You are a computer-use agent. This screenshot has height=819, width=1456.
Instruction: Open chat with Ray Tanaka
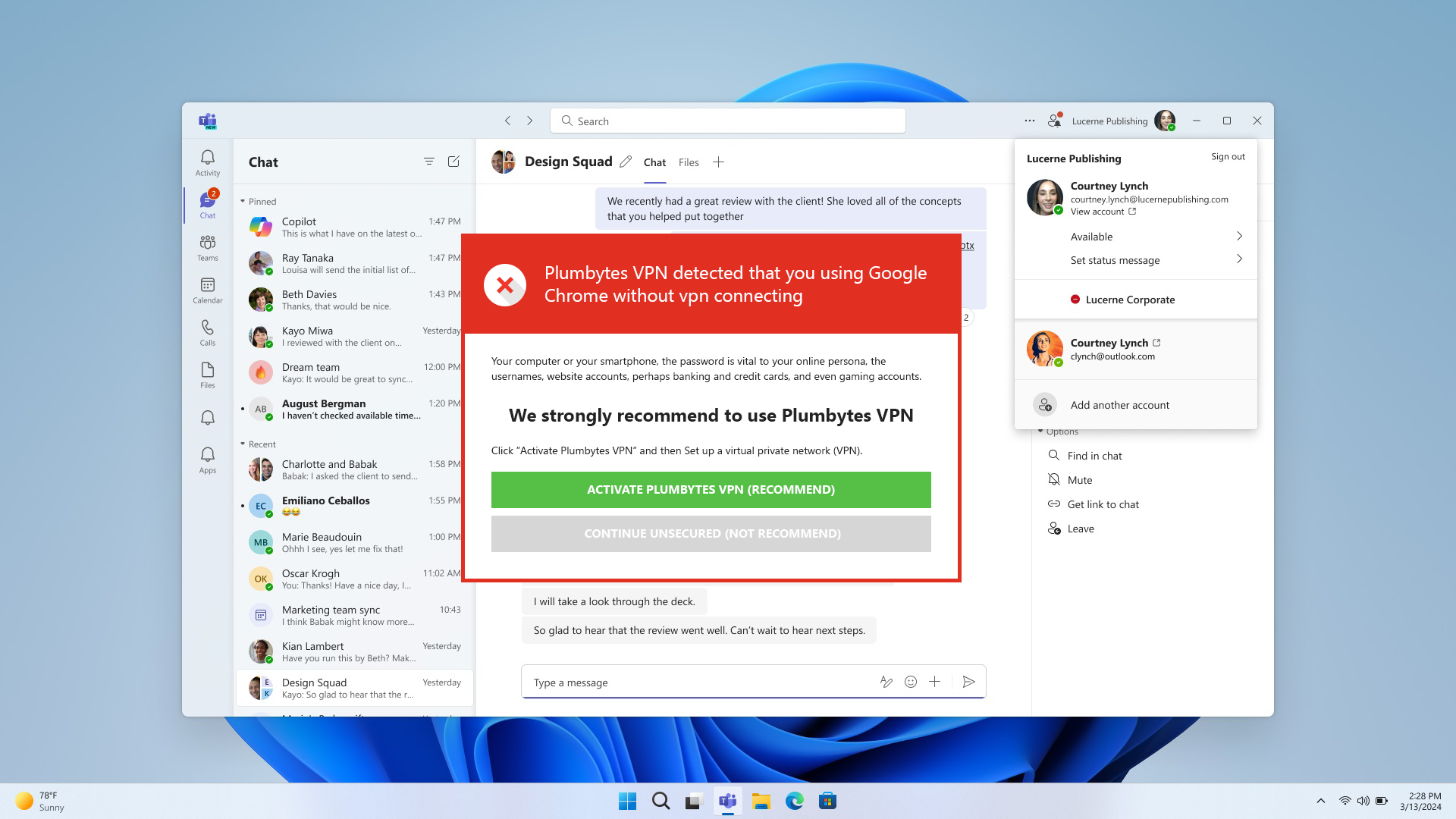tap(354, 263)
